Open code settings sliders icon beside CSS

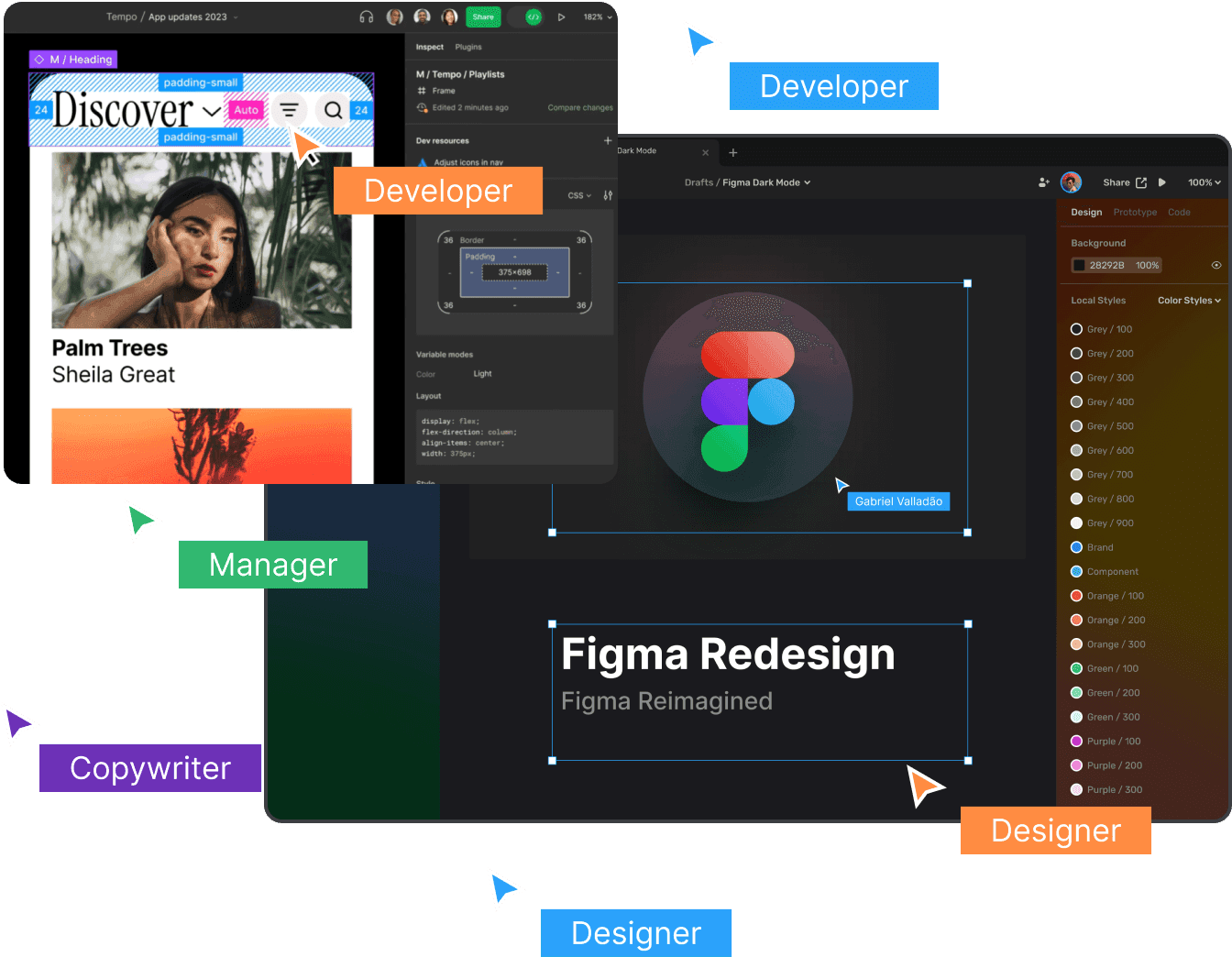(608, 195)
